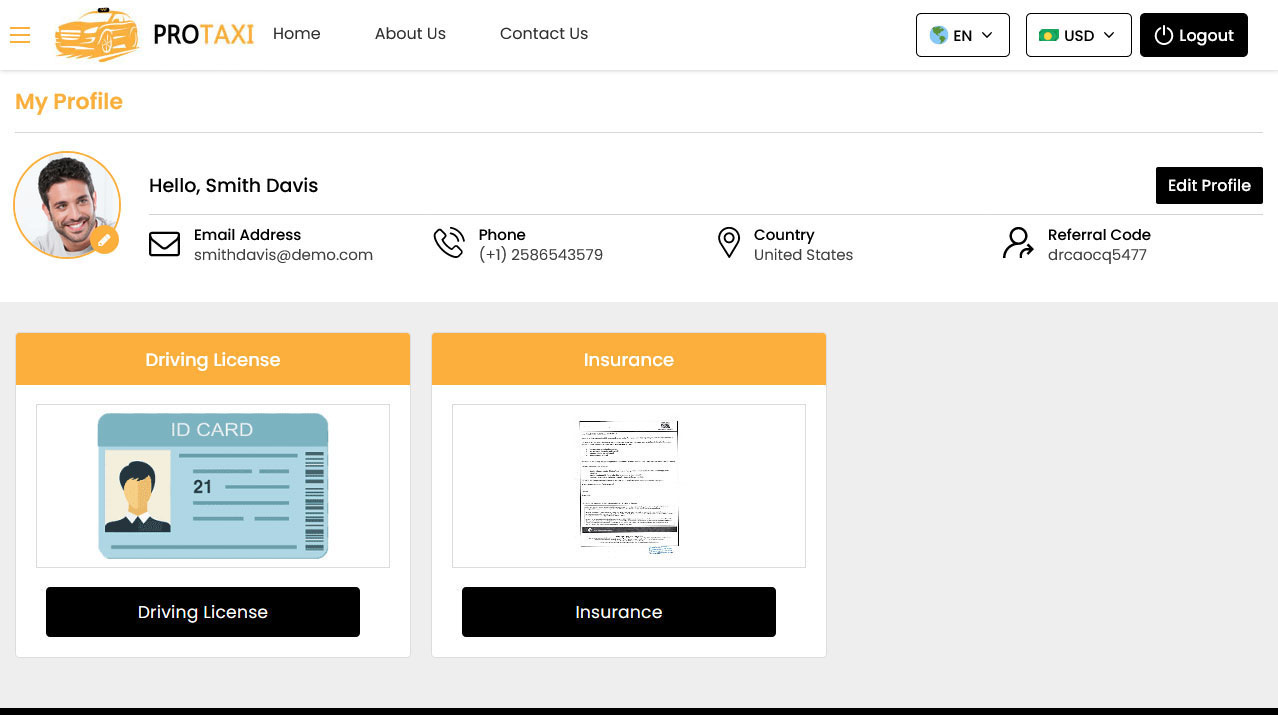Screen dimensions: 1278x715
Task: Click the phone handset icon
Action: 449,242
